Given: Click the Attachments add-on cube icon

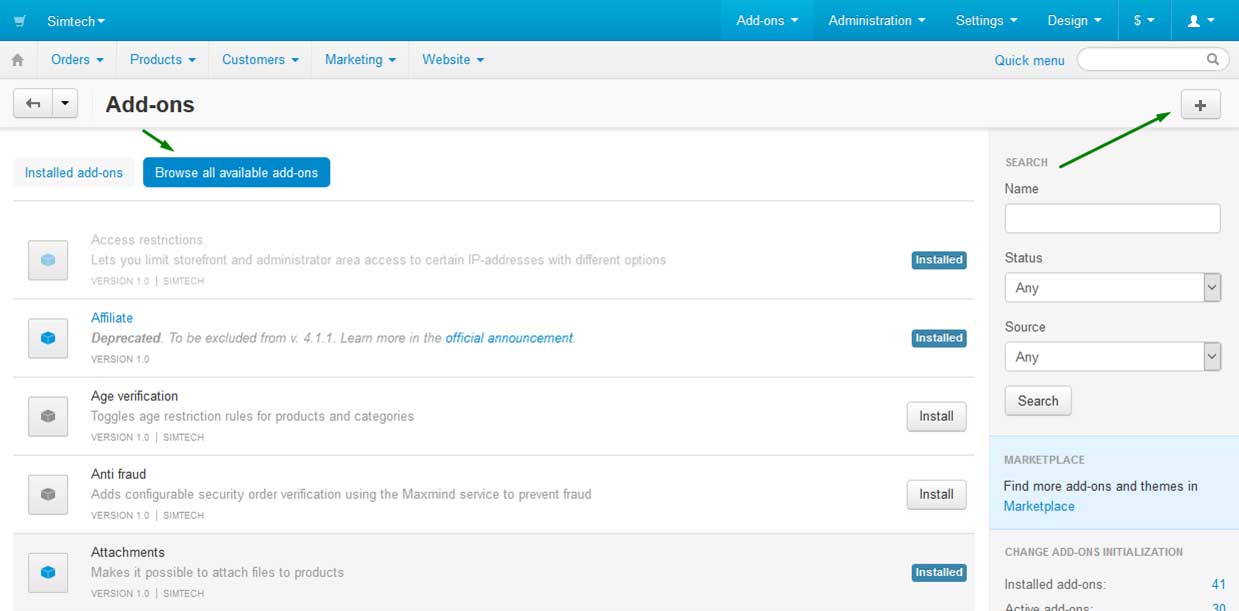Looking at the screenshot, I should (48, 572).
